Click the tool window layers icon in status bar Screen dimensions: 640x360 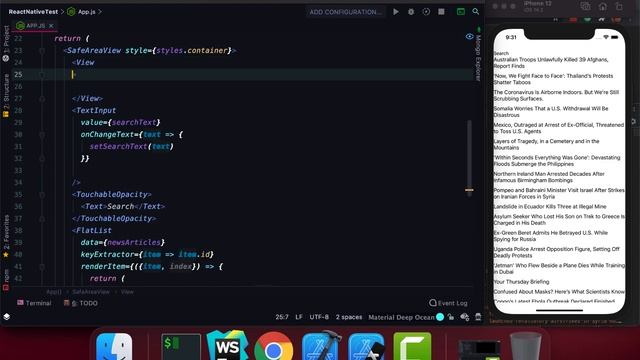click(7, 316)
